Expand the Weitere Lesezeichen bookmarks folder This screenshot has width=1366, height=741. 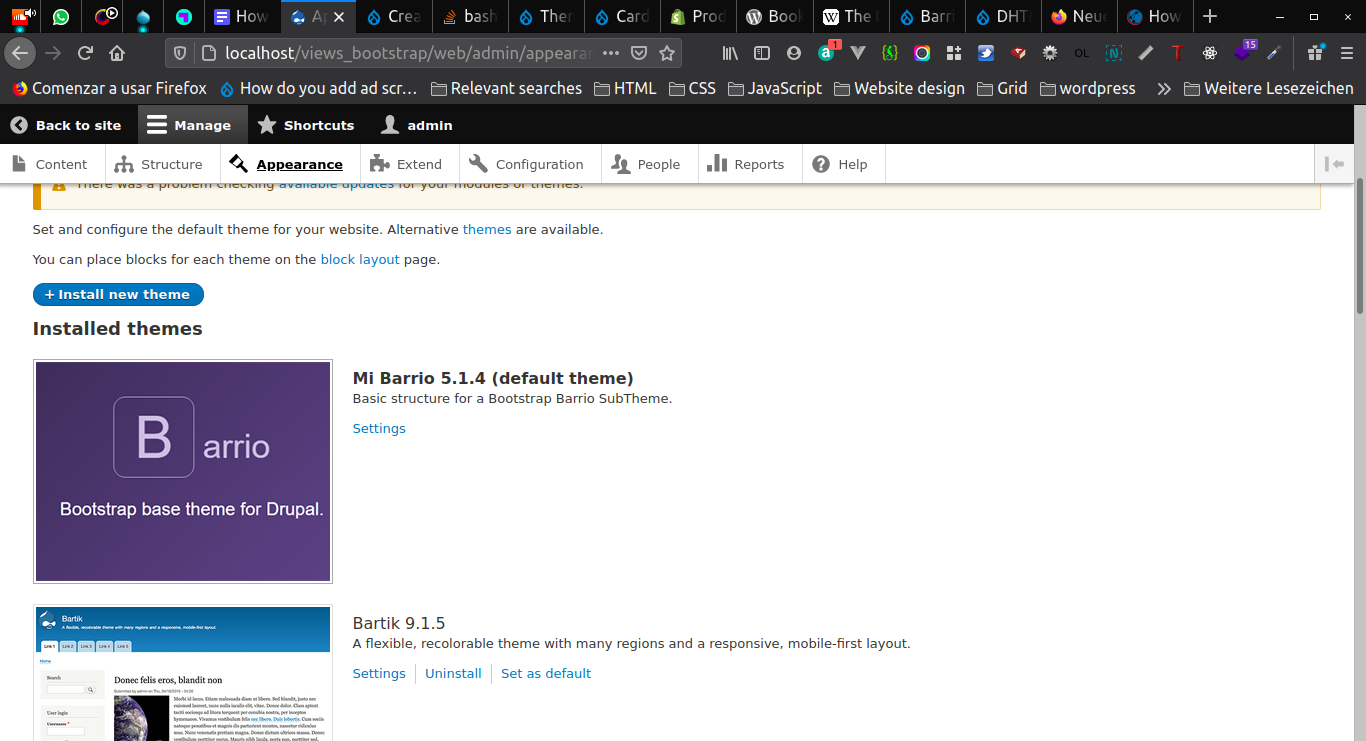point(1268,88)
